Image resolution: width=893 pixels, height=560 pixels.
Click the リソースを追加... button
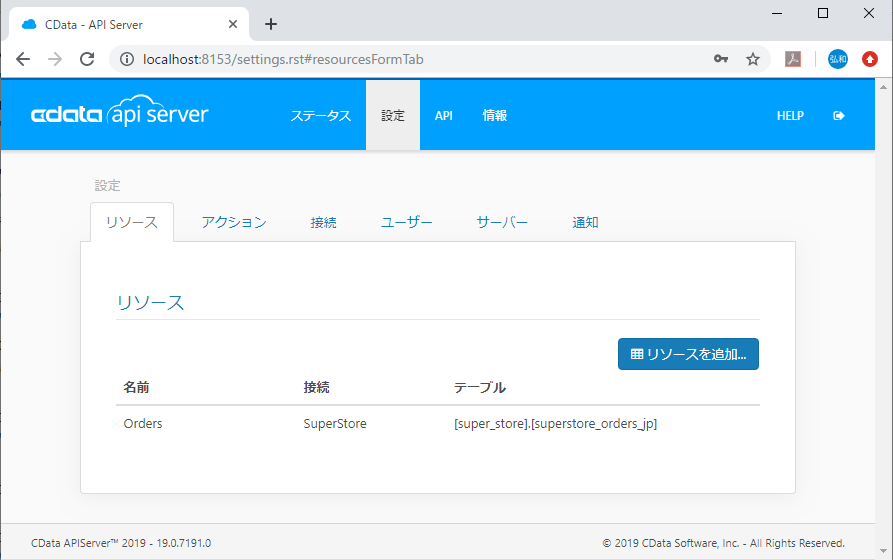tap(688, 354)
